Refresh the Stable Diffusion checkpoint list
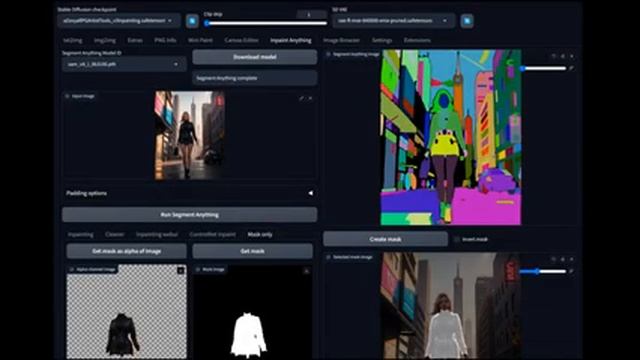Image resolution: width=640 pixels, height=360 pixels. point(192,21)
